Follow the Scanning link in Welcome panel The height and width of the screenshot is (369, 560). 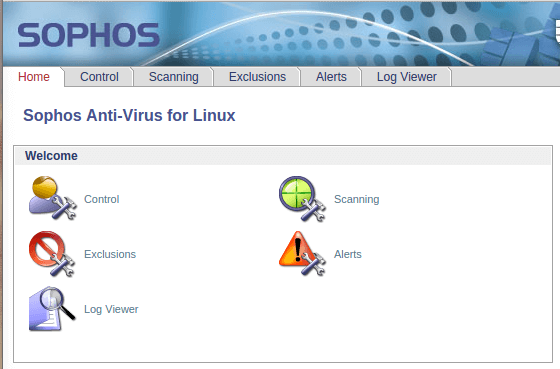pos(356,199)
